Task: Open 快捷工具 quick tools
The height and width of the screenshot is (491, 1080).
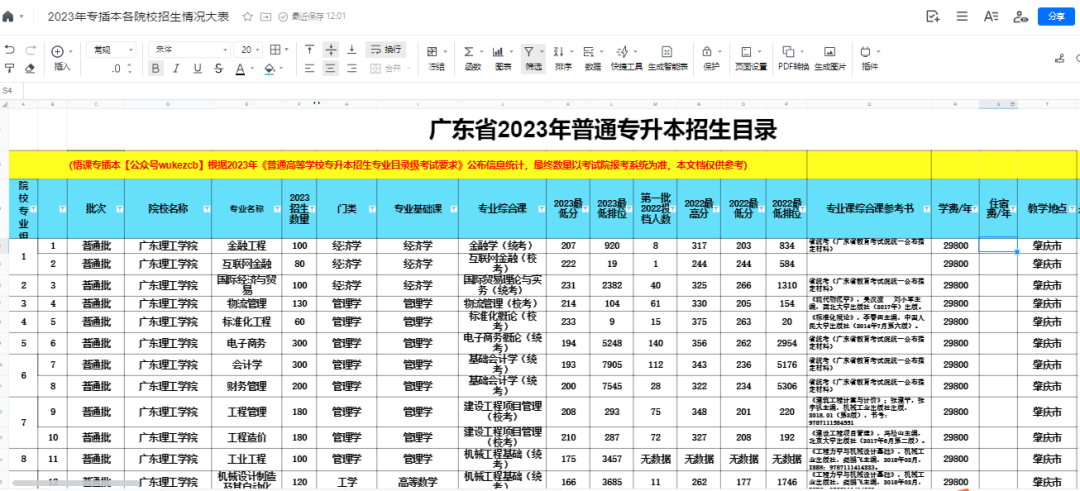Action: tap(625, 59)
